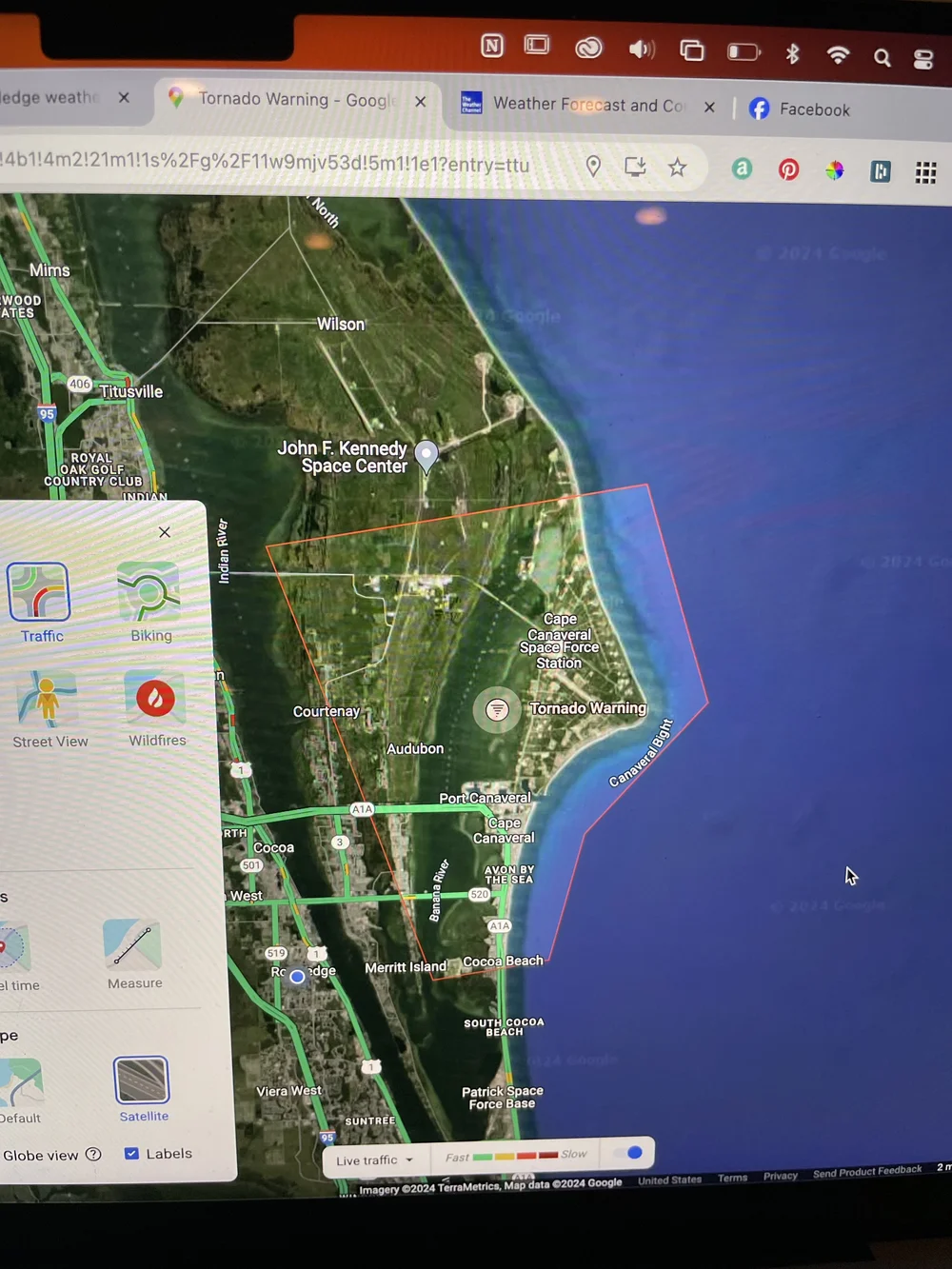952x1269 pixels.
Task: Click the Cocoa Beach map label
Action: coord(503,961)
